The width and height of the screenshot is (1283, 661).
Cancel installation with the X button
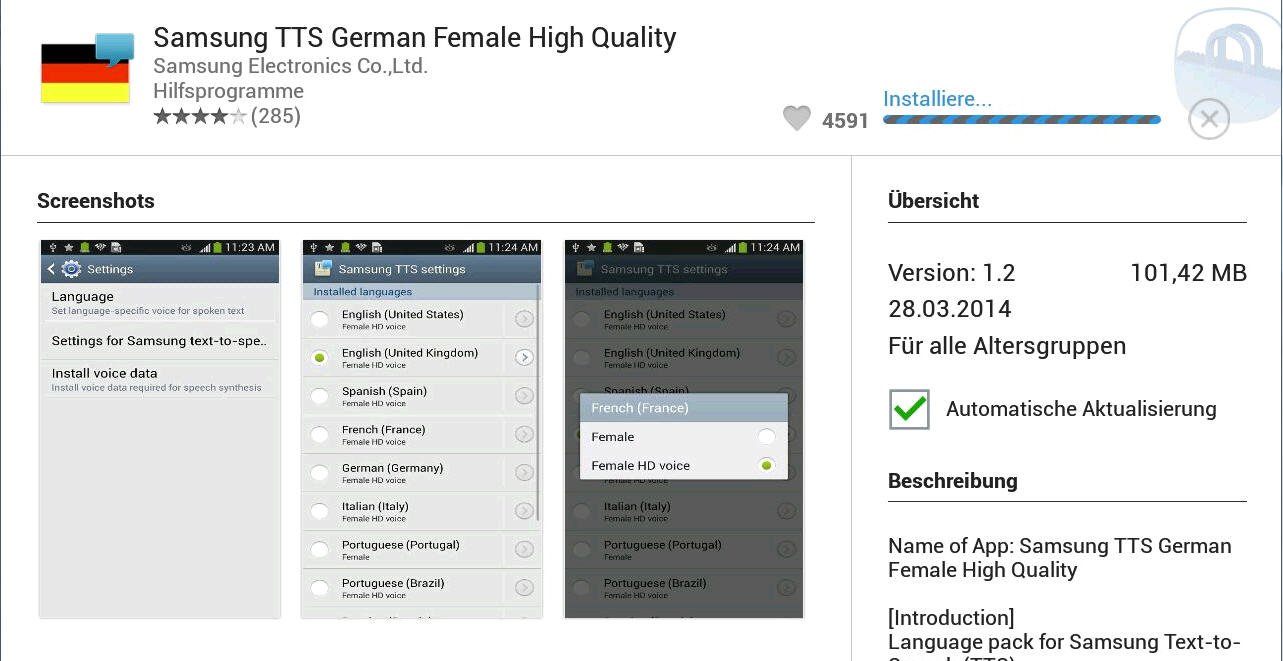(x=1208, y=119)
